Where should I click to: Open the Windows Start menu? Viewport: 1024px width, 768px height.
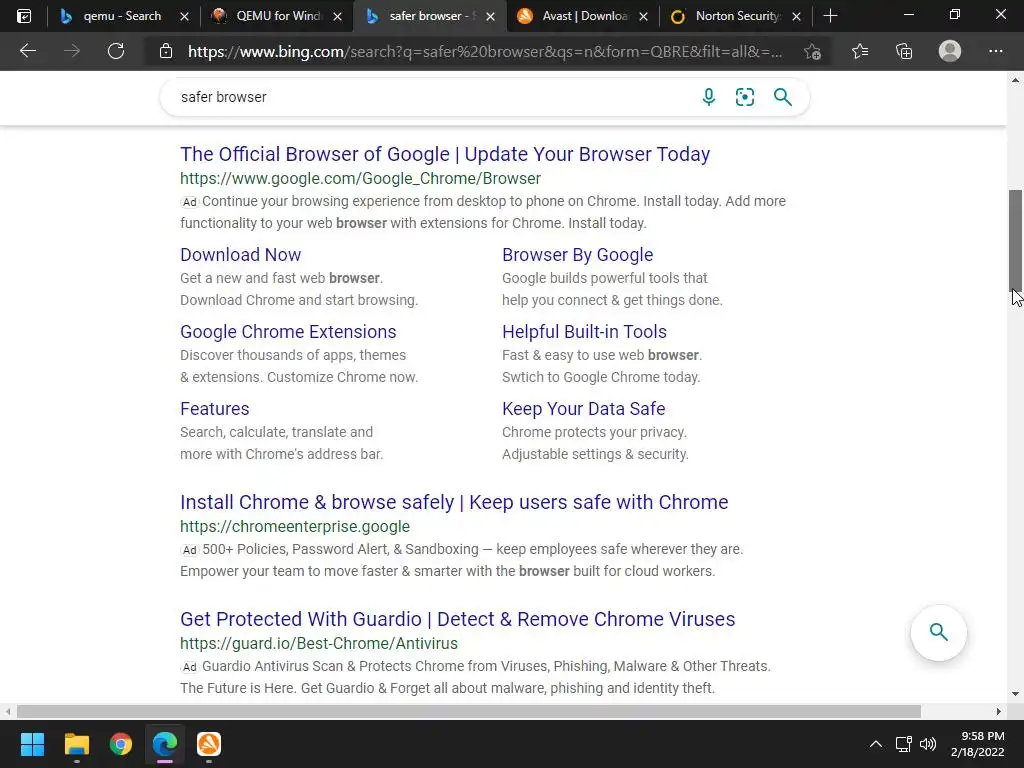coord(32,744)
